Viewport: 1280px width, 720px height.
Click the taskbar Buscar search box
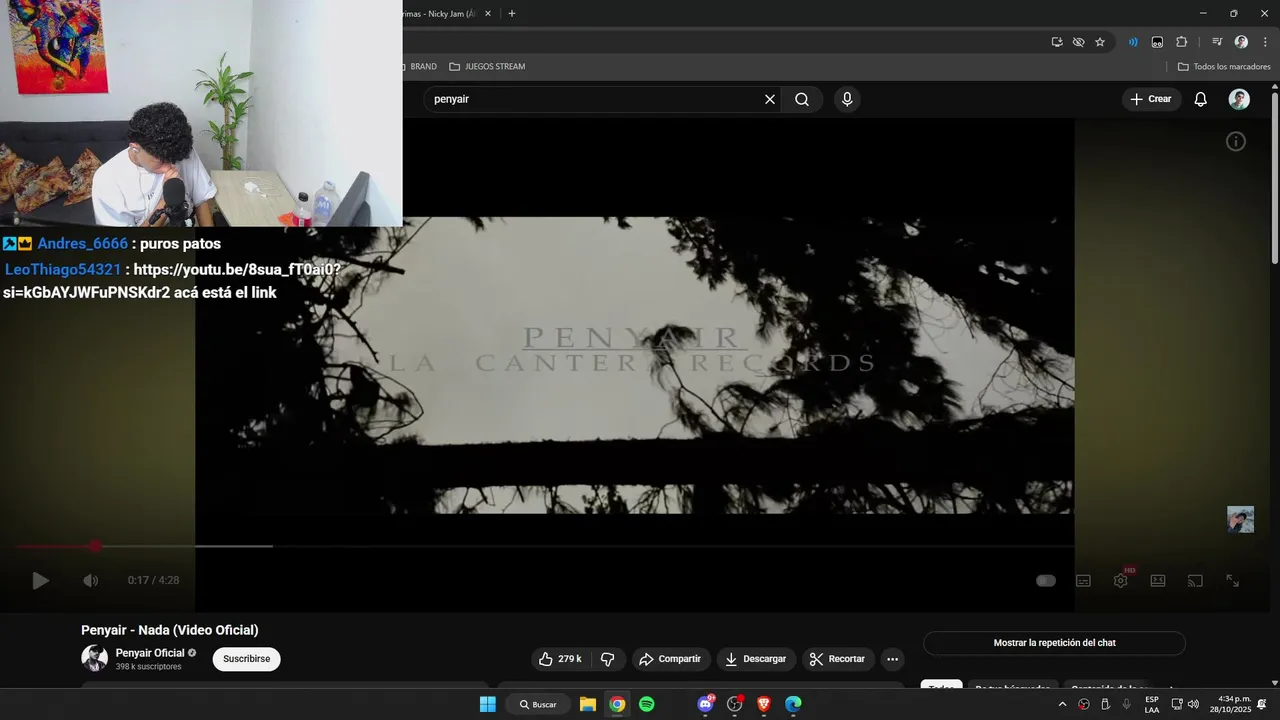[x=538, y=704]
